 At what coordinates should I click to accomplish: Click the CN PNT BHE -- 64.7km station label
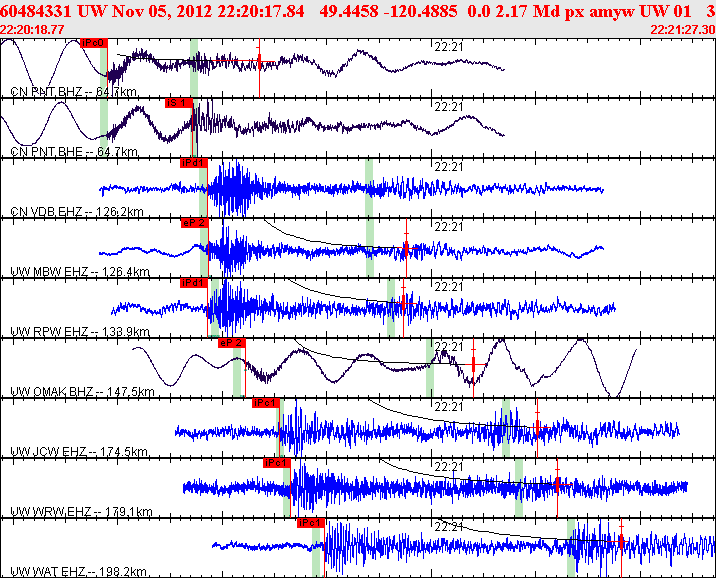point(74,152)
